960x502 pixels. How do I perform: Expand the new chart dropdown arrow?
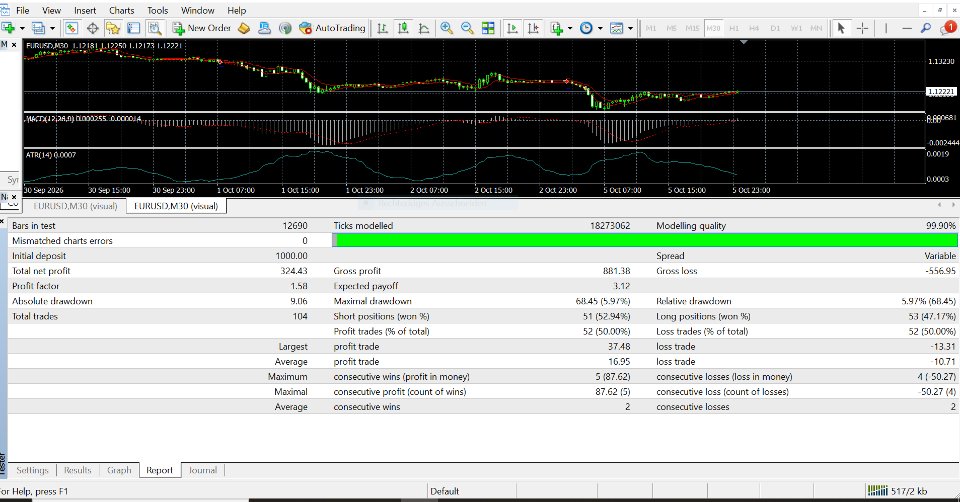click(22, 28)
